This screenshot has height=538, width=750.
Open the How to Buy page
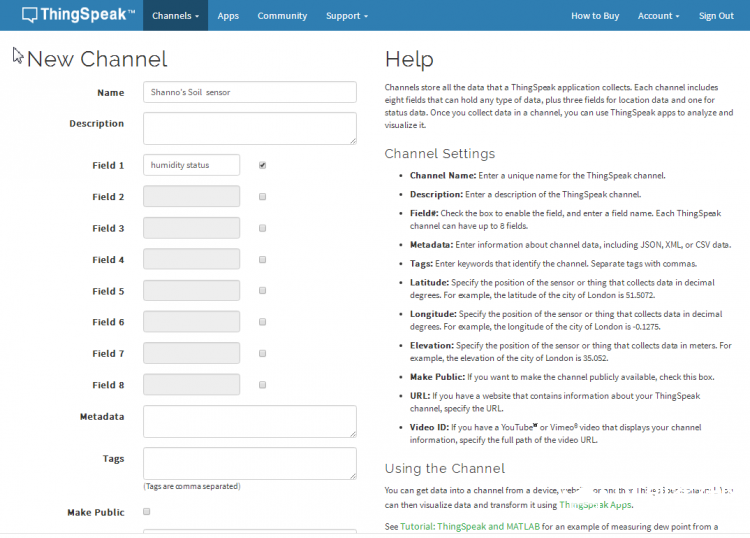pos(595,16)
